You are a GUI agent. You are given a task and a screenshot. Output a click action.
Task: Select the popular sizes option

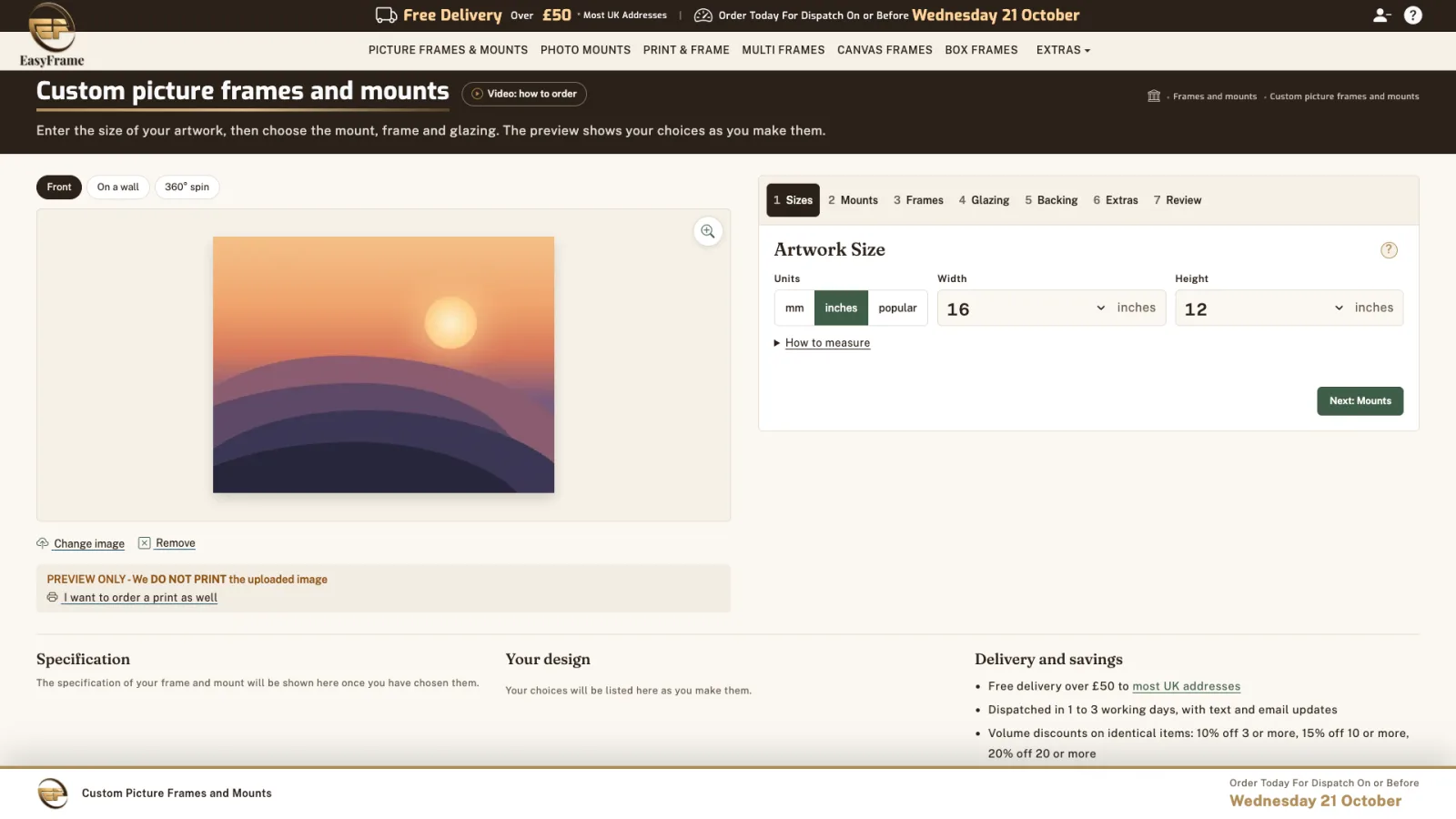click(897, 308)
